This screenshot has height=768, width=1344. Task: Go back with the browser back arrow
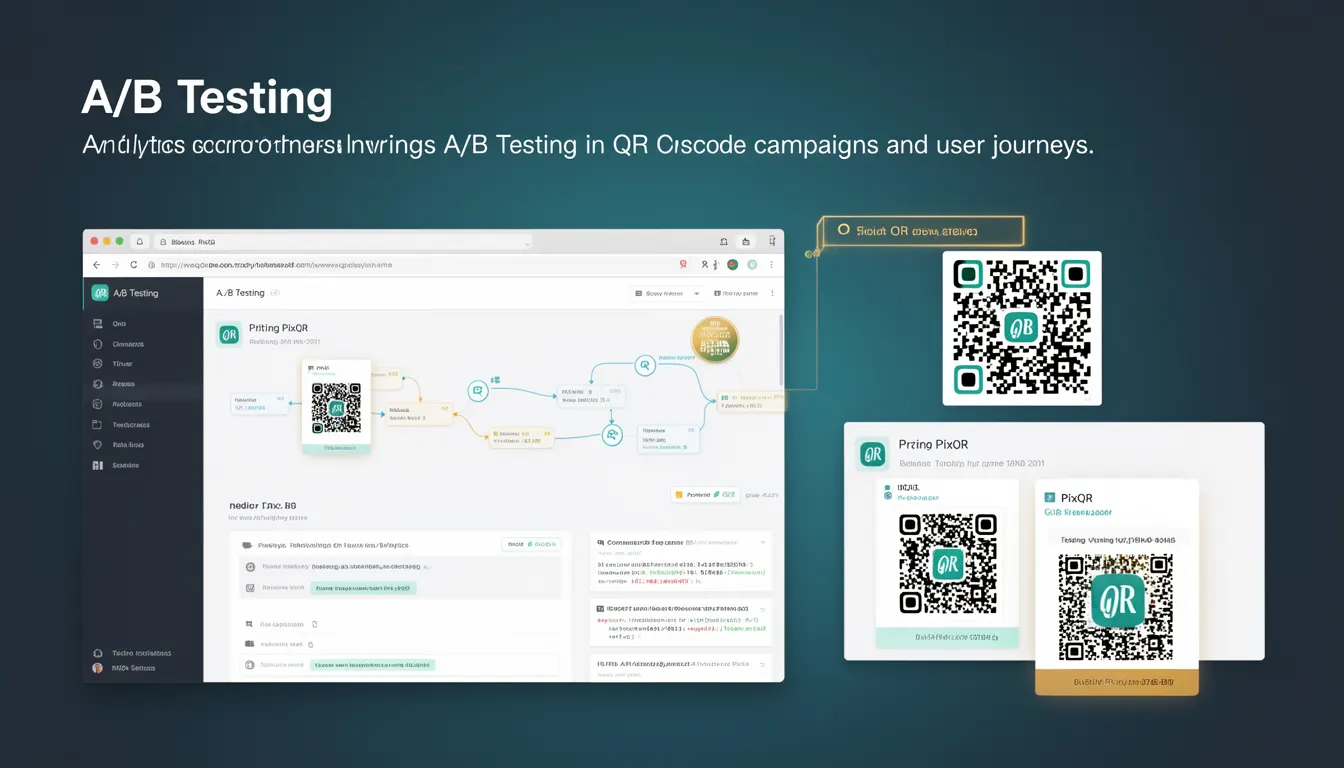coord(97,265)
